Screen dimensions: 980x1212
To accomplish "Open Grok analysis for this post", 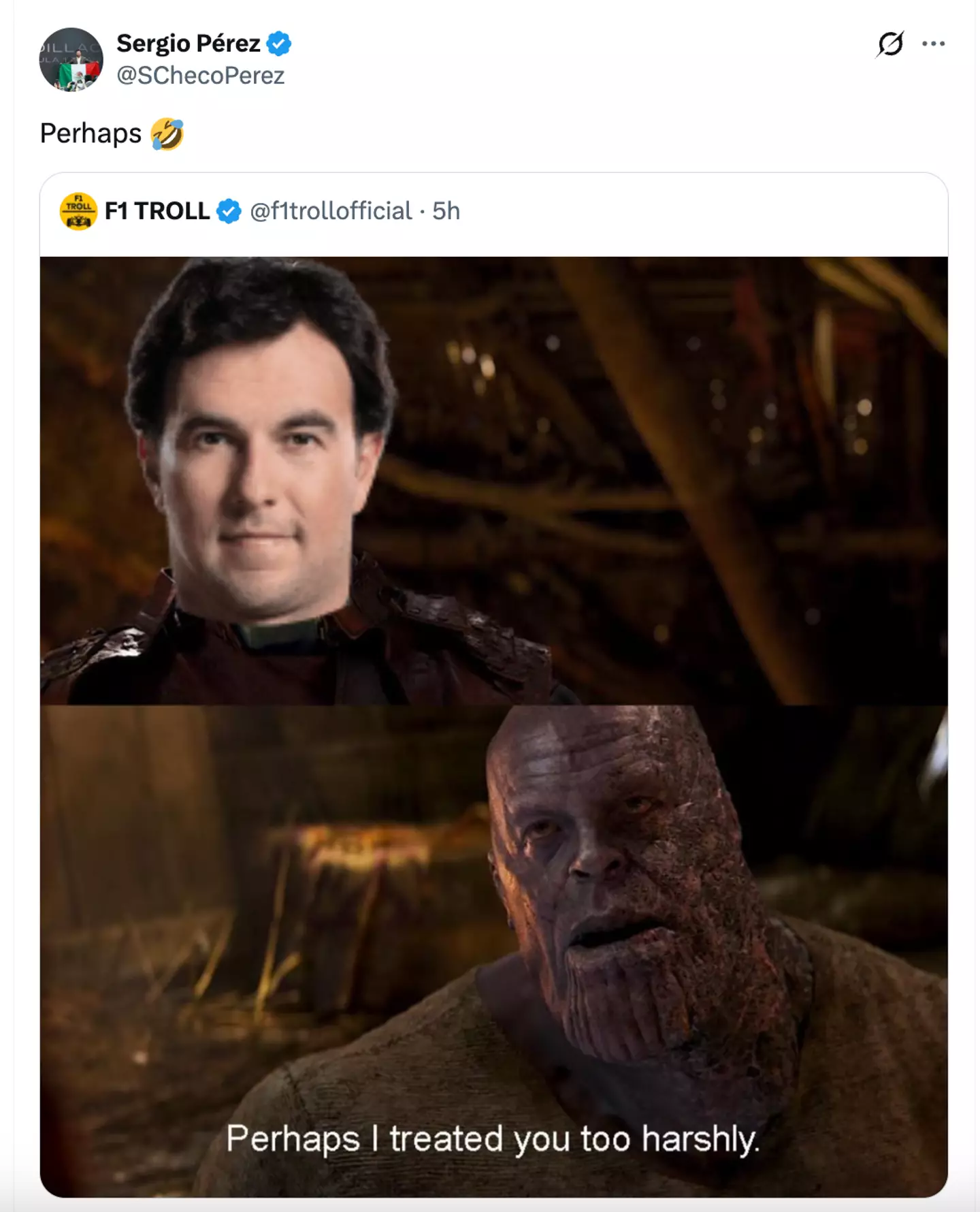I will [892, 44].
